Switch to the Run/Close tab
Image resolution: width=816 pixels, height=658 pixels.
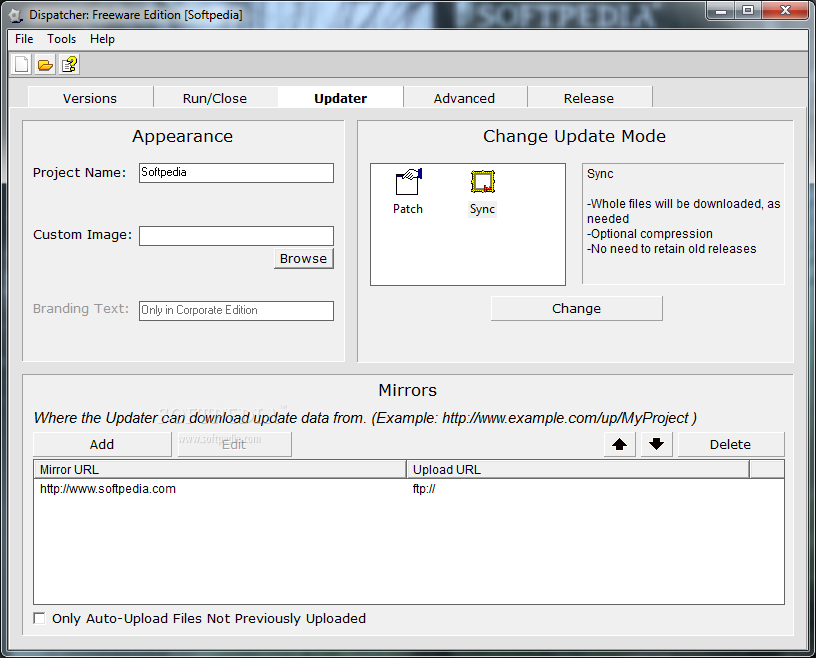pyautogui.click(x=215, y=98)
